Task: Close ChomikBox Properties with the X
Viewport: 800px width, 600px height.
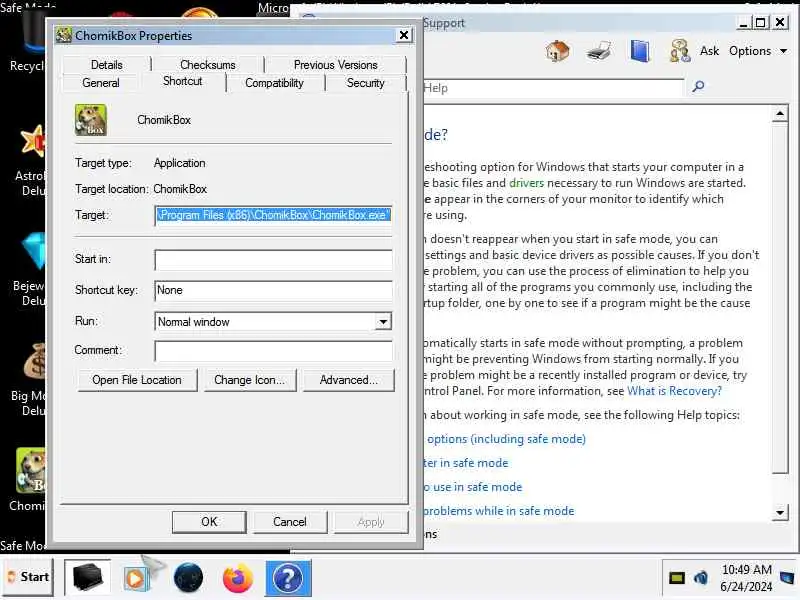Action: click(x=404, y=35)
